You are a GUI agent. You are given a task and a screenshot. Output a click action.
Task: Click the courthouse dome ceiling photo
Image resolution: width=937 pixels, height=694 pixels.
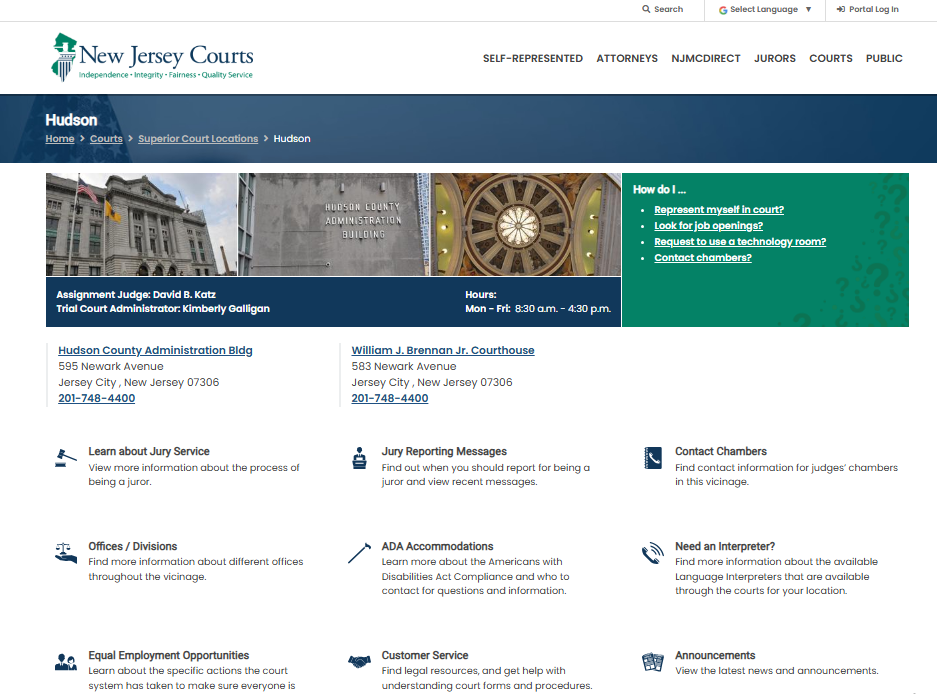527,224
